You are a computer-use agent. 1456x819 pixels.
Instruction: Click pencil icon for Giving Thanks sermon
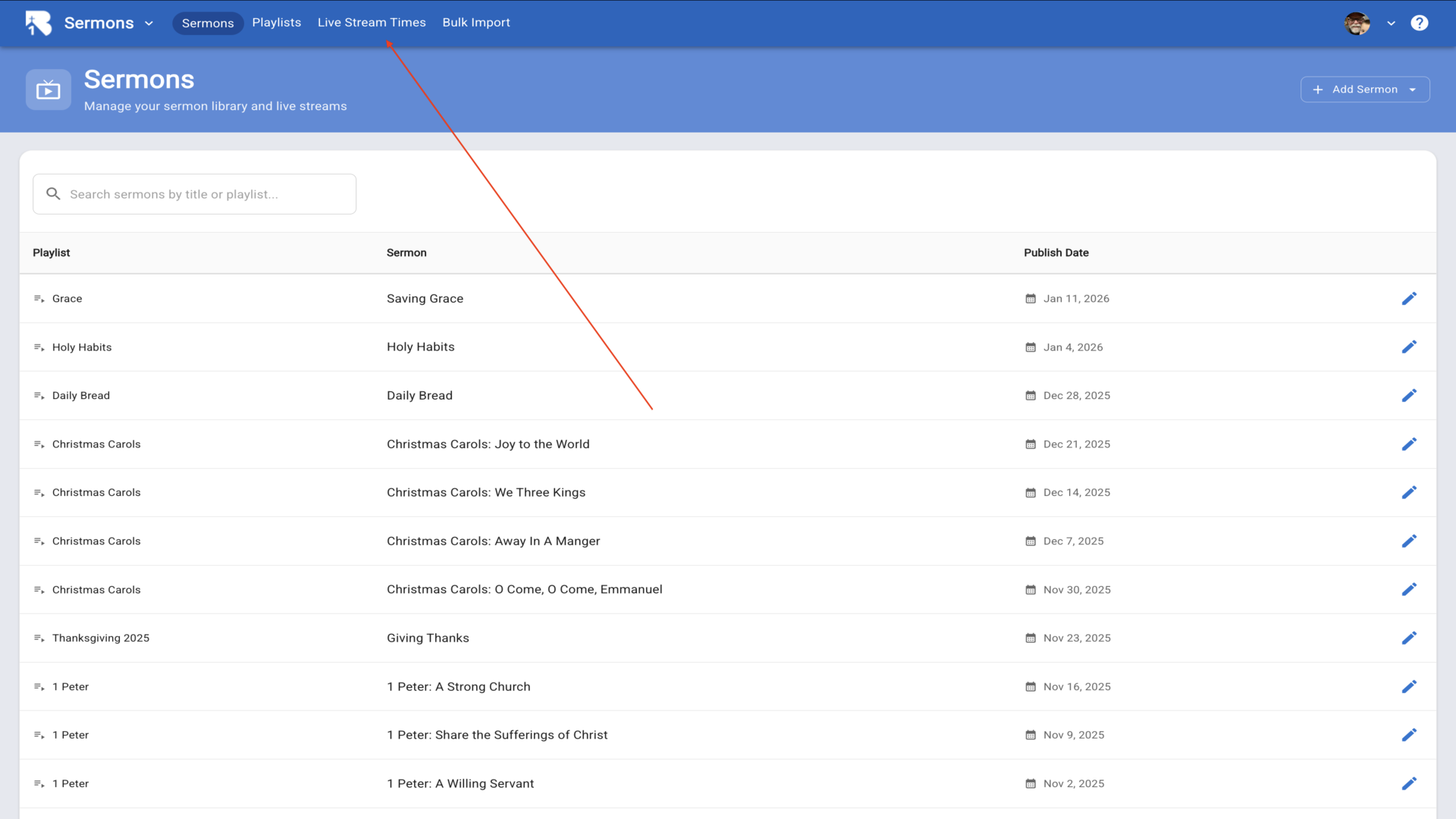(x=1409, y=639)
